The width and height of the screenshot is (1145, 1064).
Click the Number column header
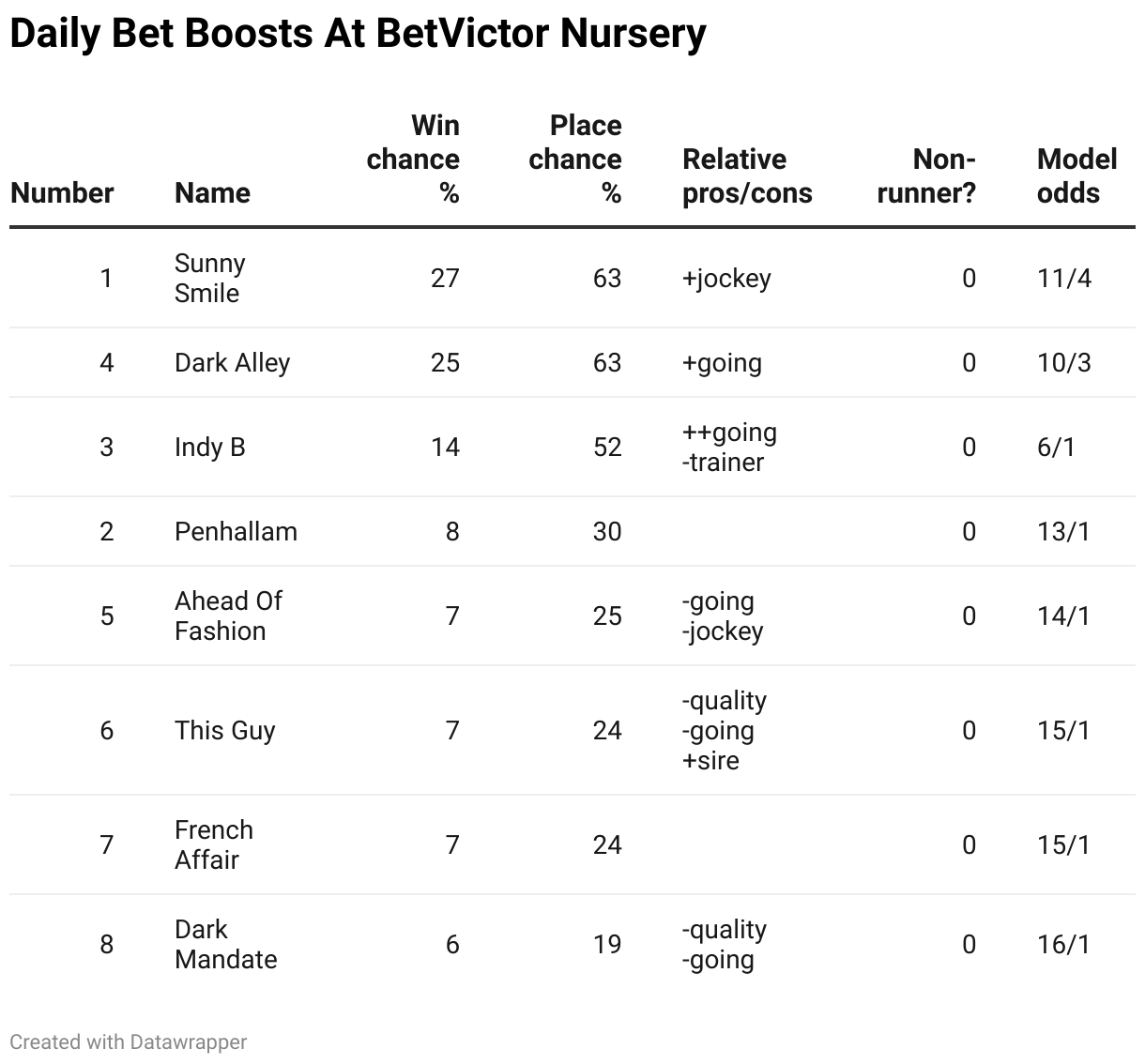pos(62,193)
